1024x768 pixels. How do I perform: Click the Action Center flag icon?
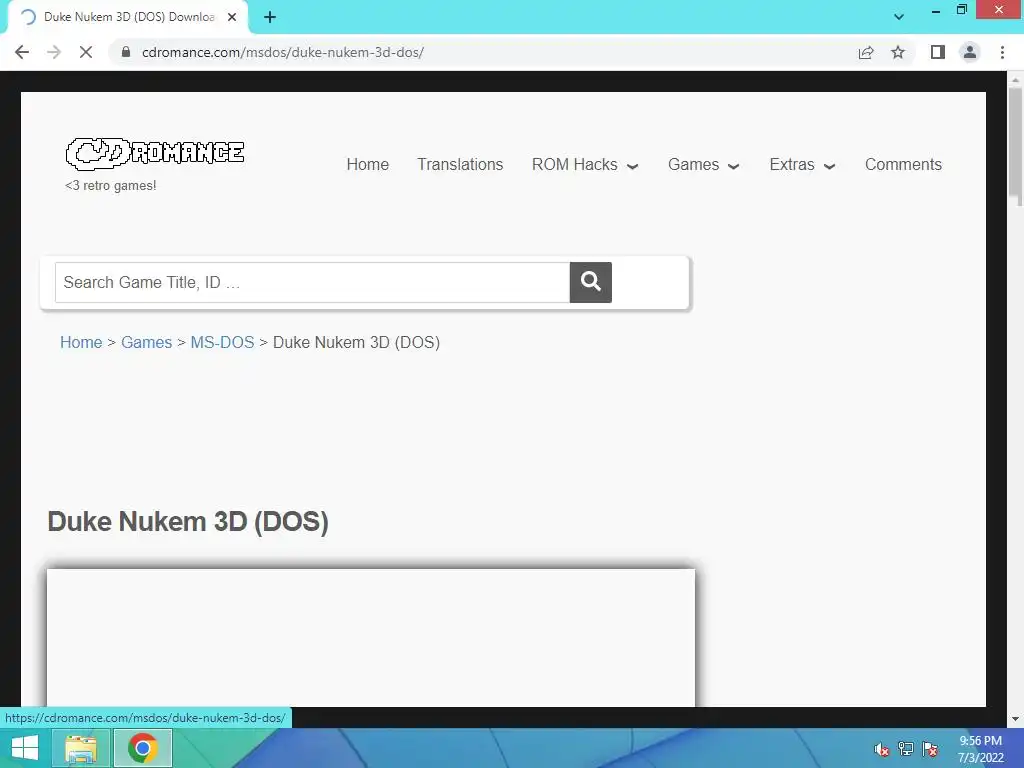click(930, 750)
